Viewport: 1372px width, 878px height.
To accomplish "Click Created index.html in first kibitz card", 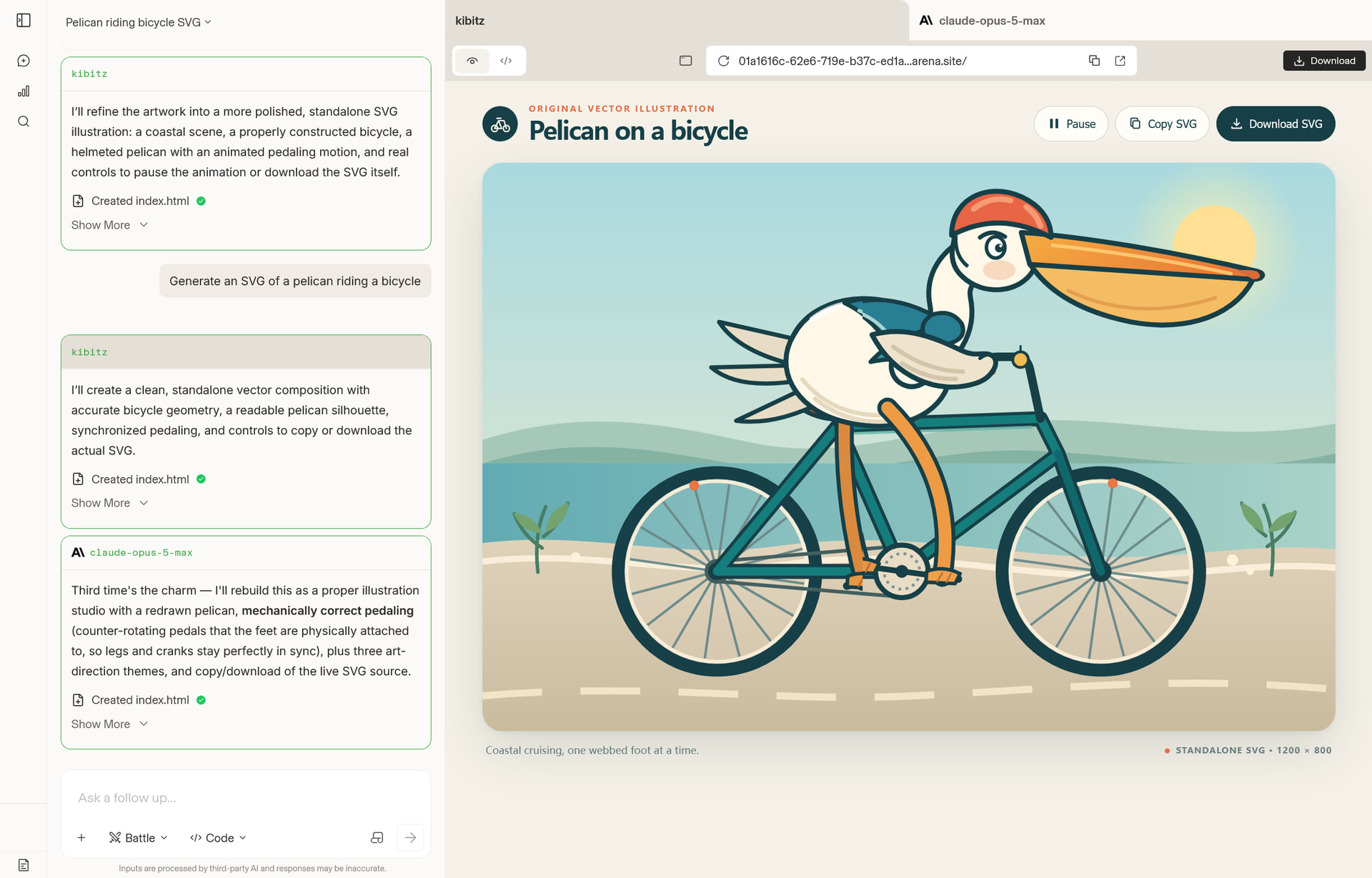I will [x=139, y=201].
